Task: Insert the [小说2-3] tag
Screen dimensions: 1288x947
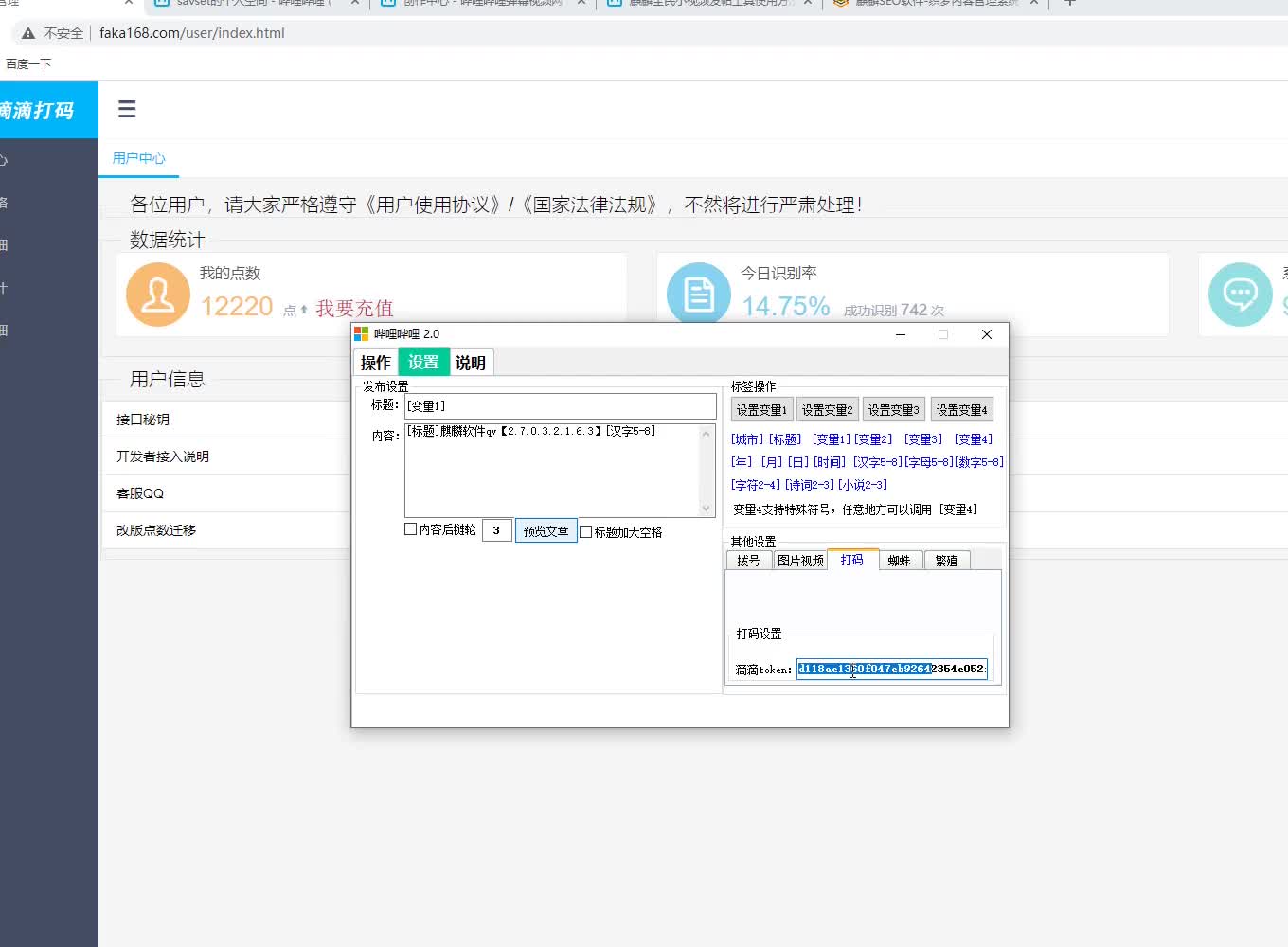Action: (x=863, y=485)
